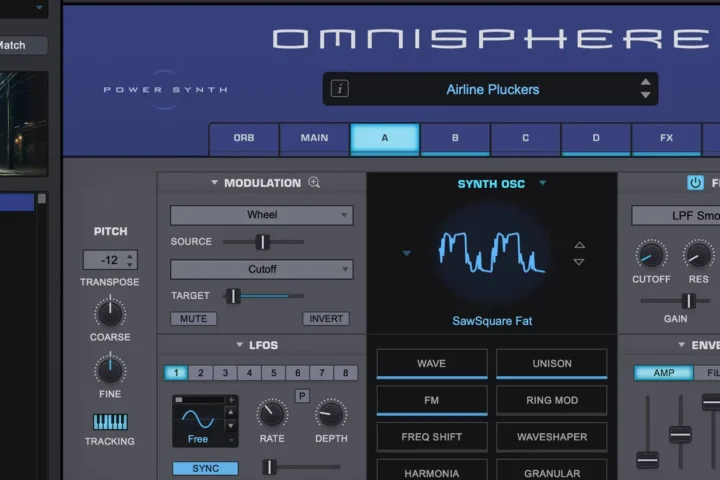Zoom into Modulation with magnifier icon
This screenshot has width=720, height=480.
coord(314,182)
